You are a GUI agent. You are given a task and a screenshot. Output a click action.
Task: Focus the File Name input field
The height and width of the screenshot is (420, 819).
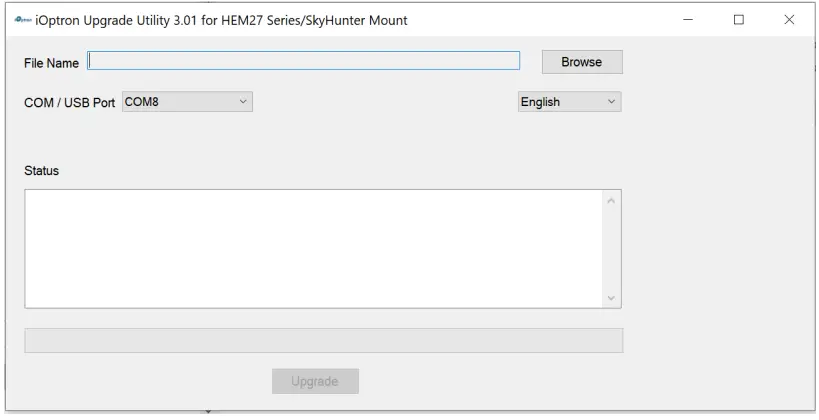tap(303, 61)
